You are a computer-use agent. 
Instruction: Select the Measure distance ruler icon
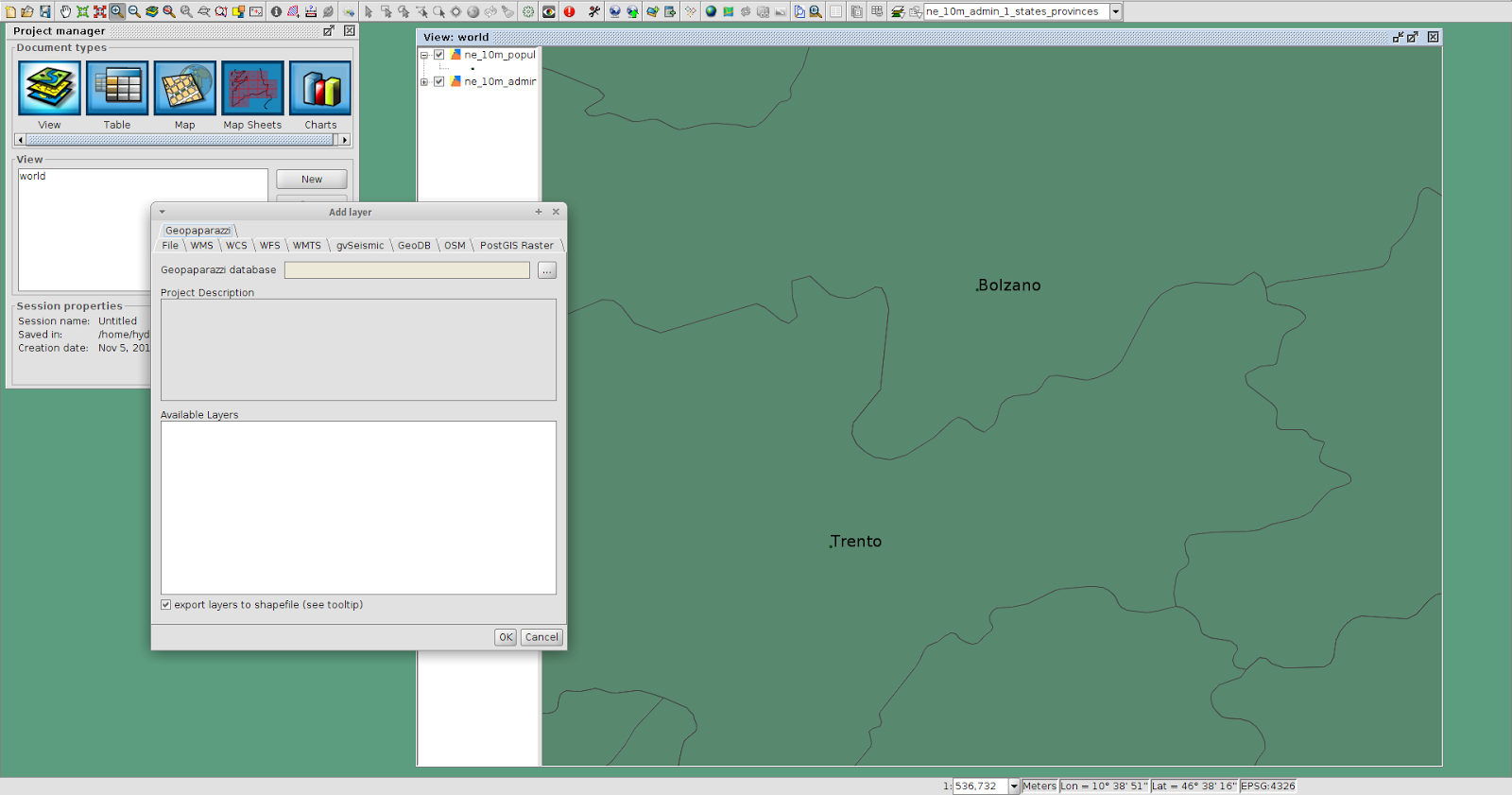(310, 11)
